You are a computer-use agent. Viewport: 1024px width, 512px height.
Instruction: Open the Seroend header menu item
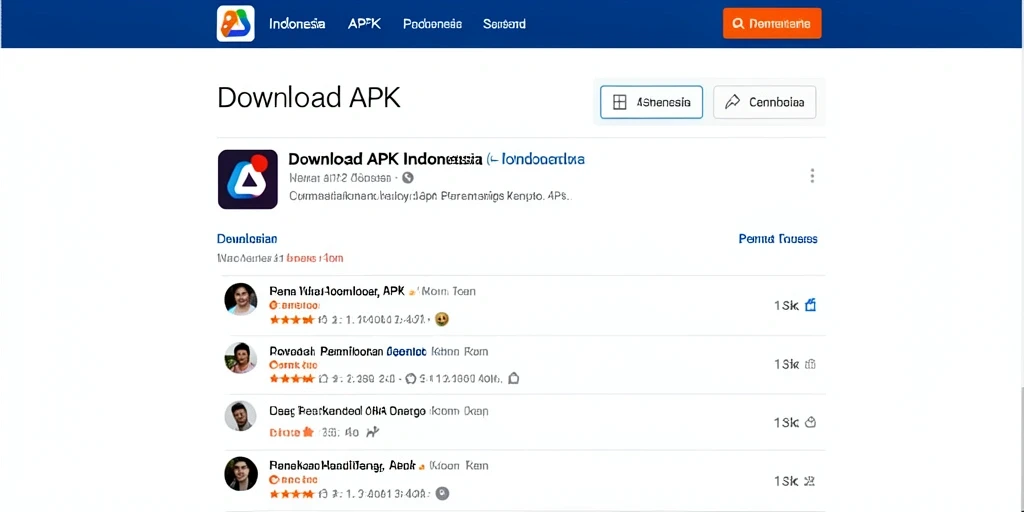point(504,24)
